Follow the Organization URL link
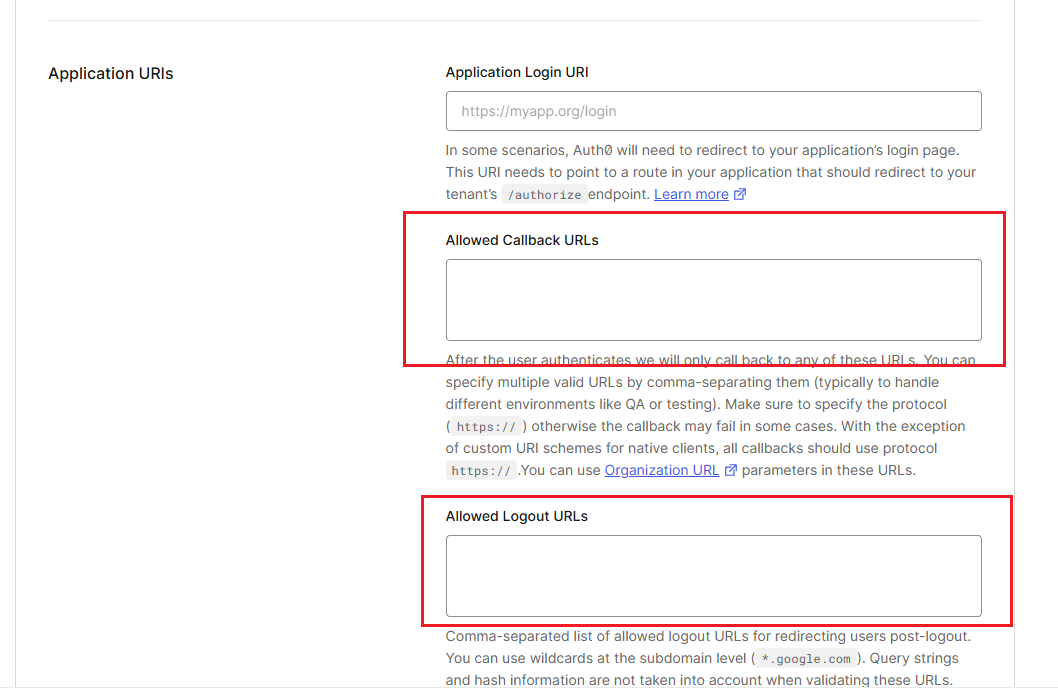Viewport: 1058px width, 695px height. point(661,471)
